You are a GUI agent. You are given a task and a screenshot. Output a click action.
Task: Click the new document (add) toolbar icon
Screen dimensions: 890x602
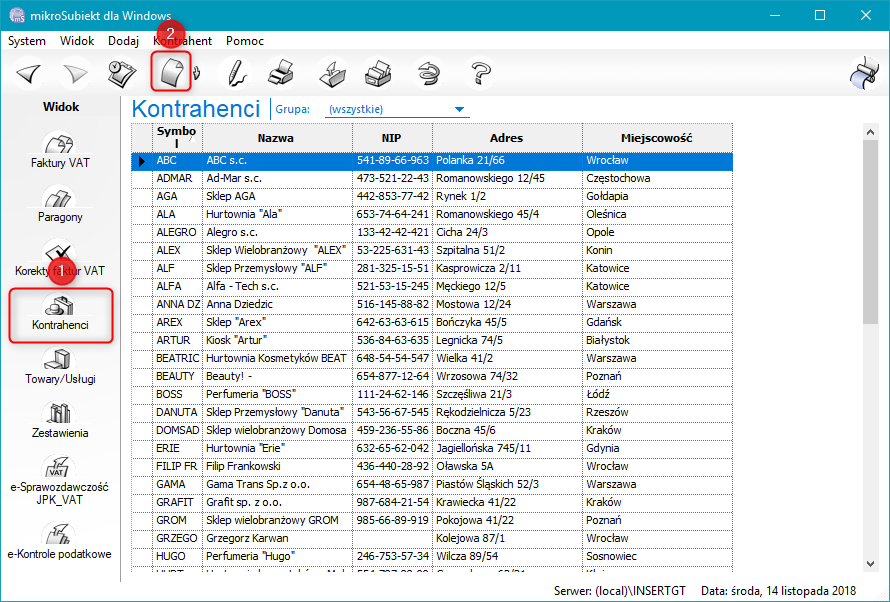[x=171, y=72]
